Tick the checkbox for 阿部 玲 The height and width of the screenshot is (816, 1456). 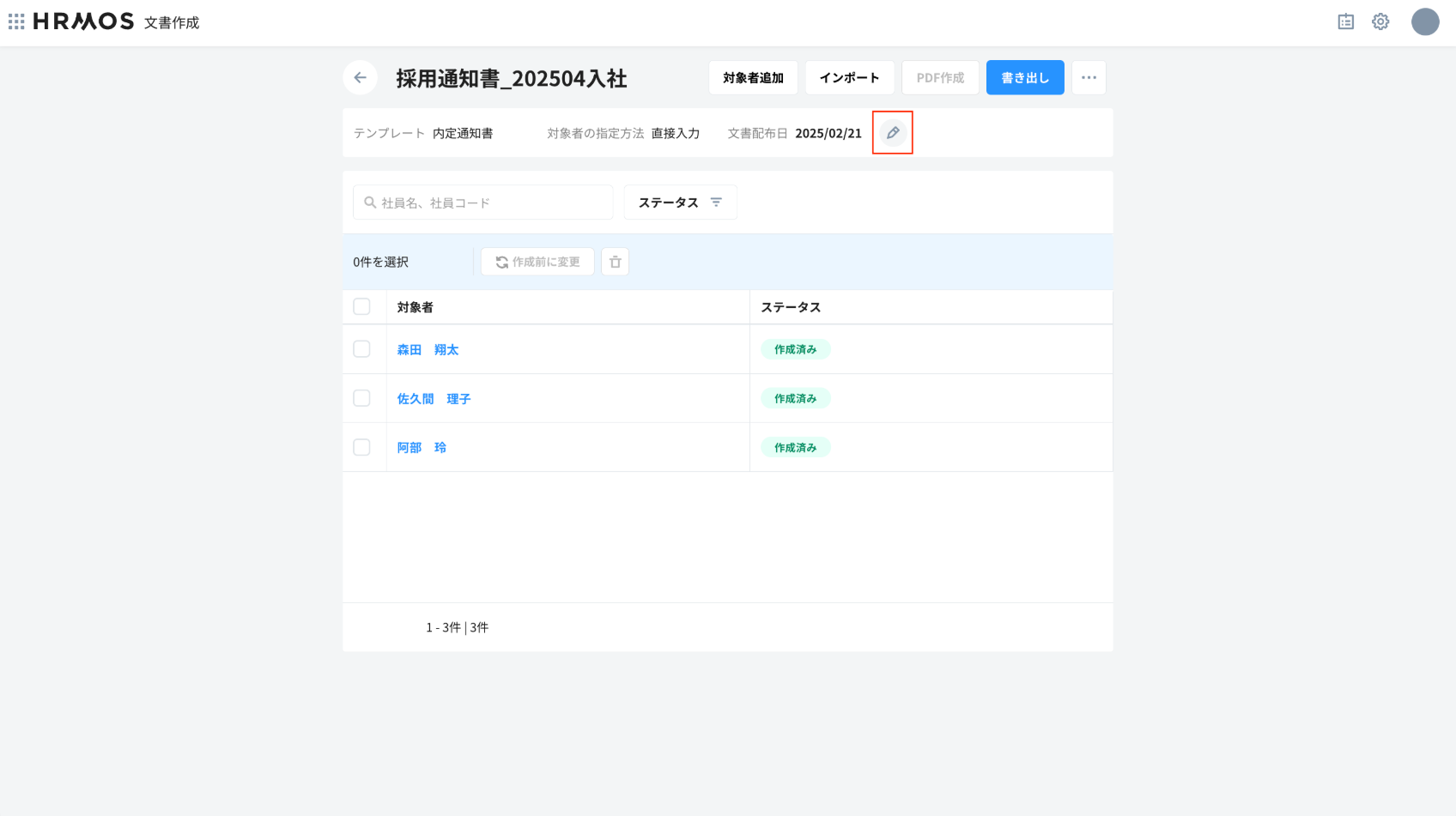[362, 447]
